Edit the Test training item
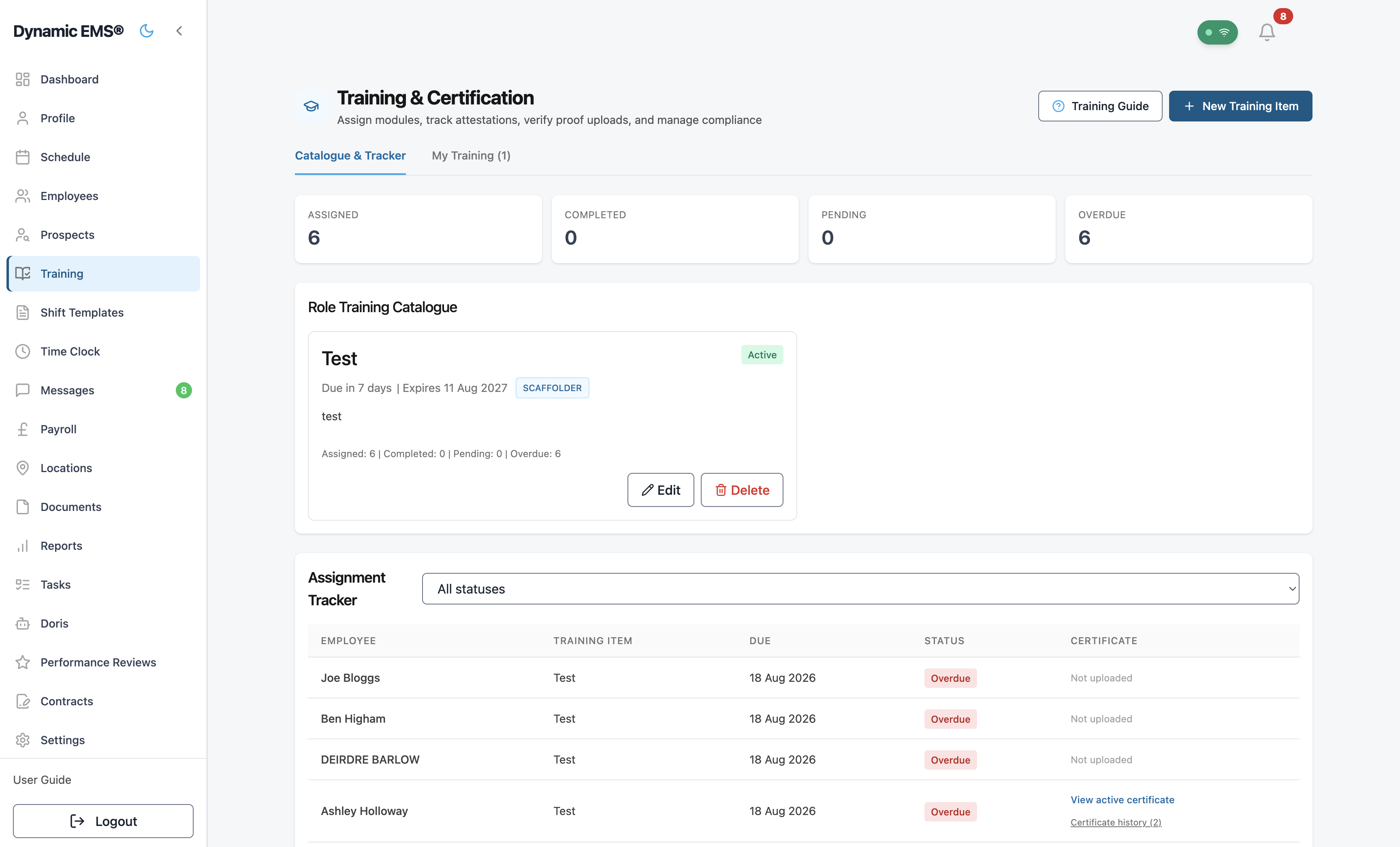1400x847 pixels. tap(660, 490)
